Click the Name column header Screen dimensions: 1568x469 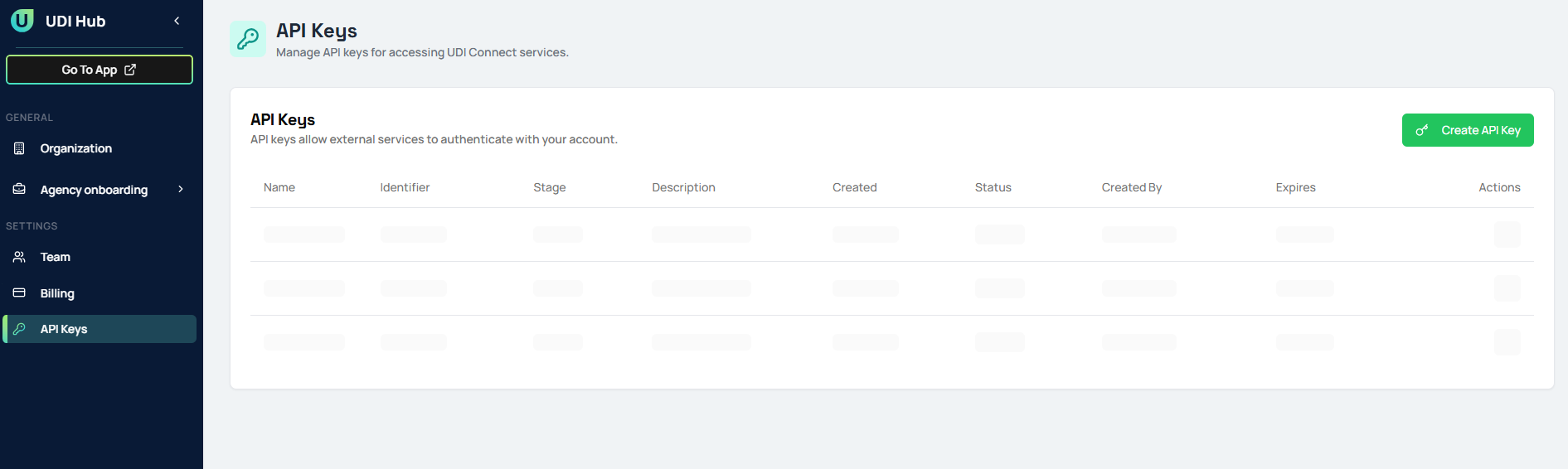279,187
